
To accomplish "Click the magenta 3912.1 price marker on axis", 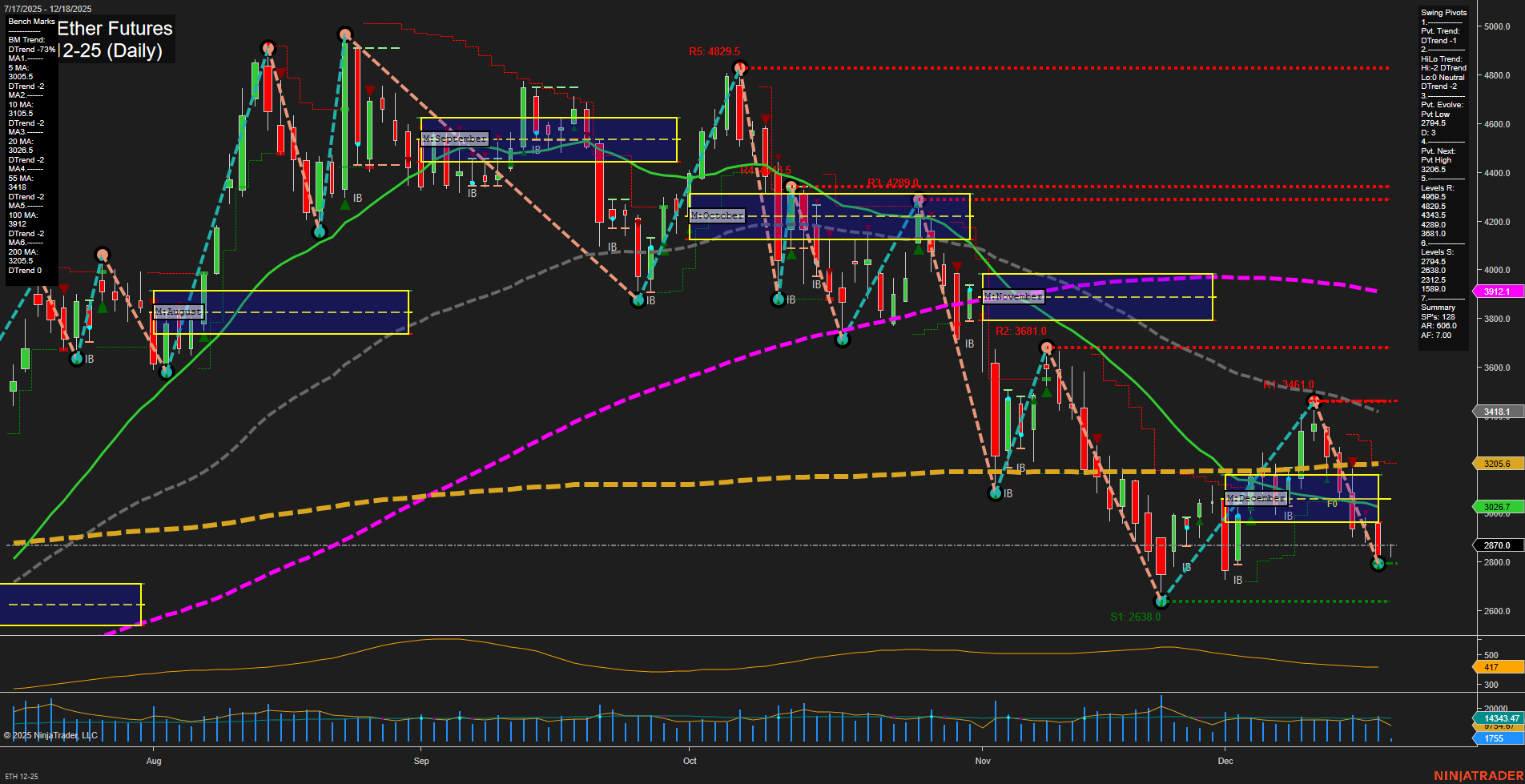I will 1496,291.
